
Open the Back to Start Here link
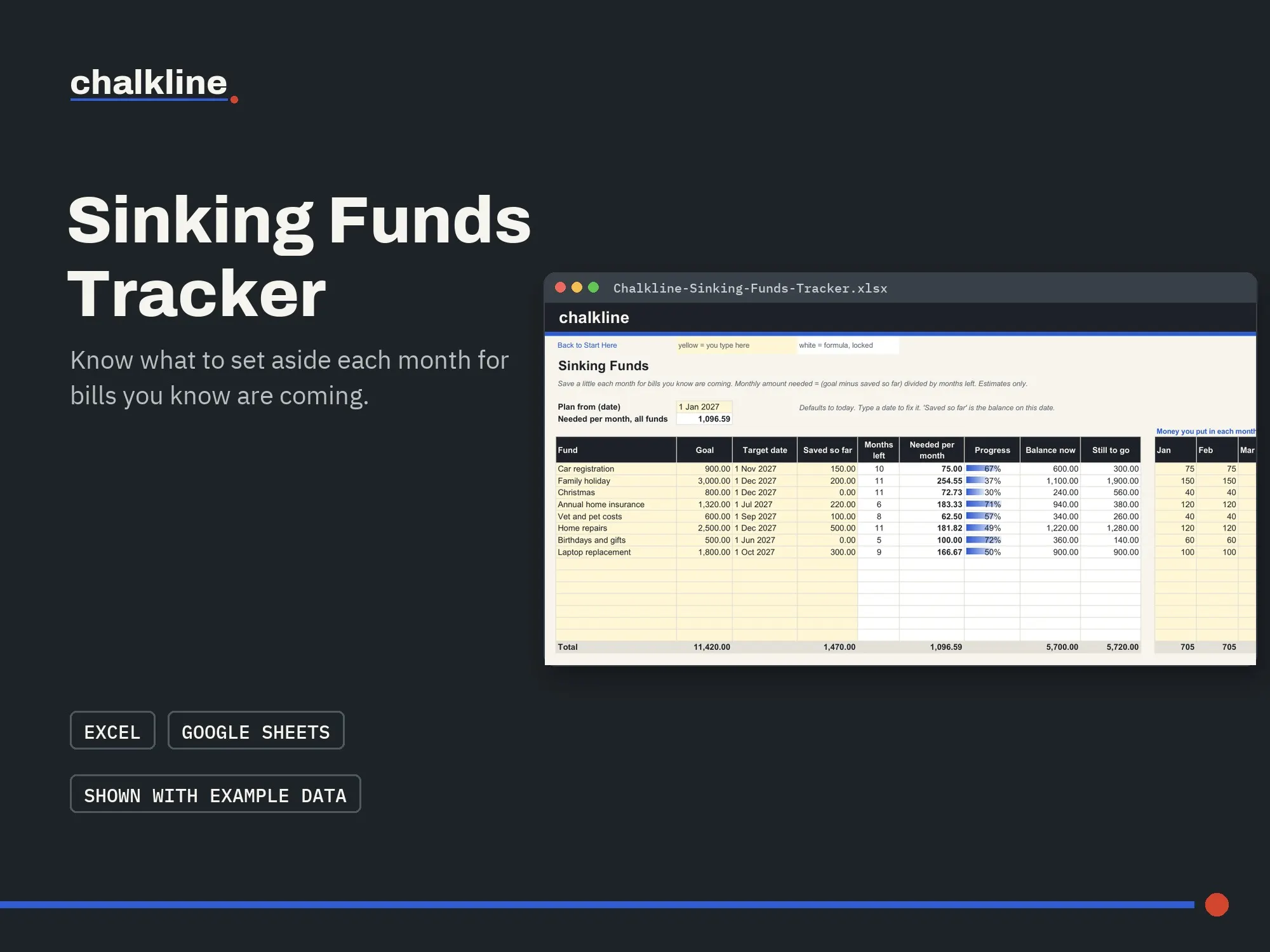point(587,345)
